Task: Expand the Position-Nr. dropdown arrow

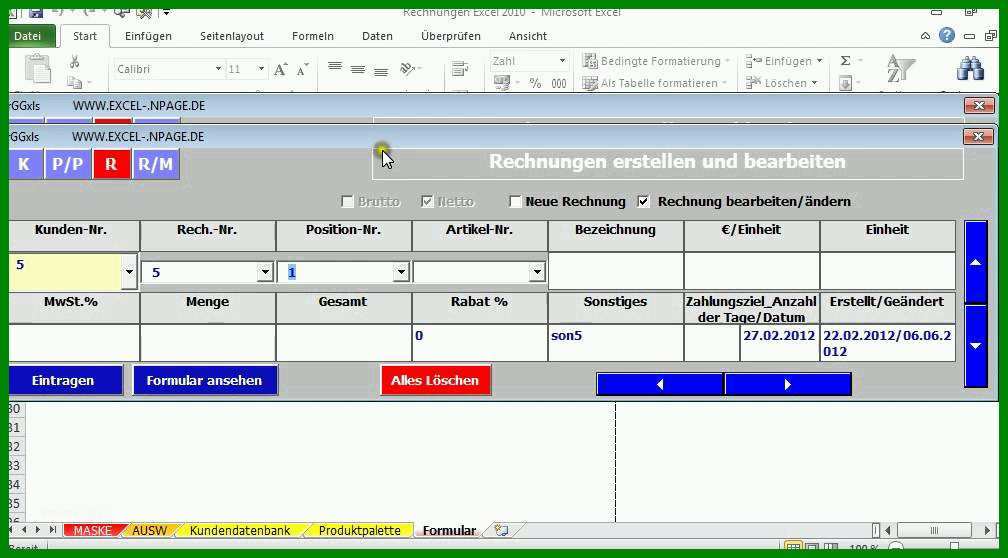Action: coord(401,273)
